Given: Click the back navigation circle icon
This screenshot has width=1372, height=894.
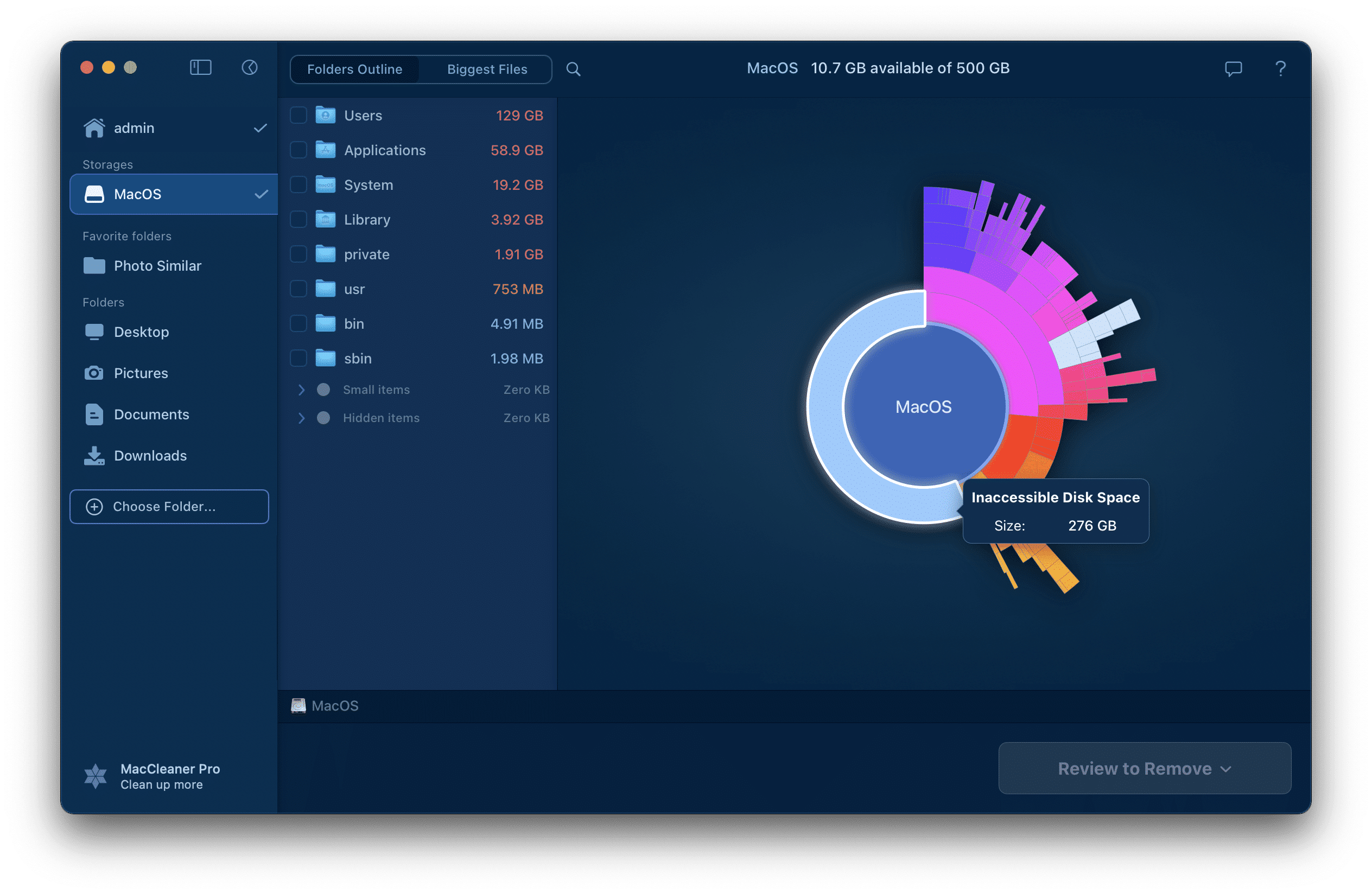Looking at the screenshot, I should pyautogui.click(x=250, y=67).
